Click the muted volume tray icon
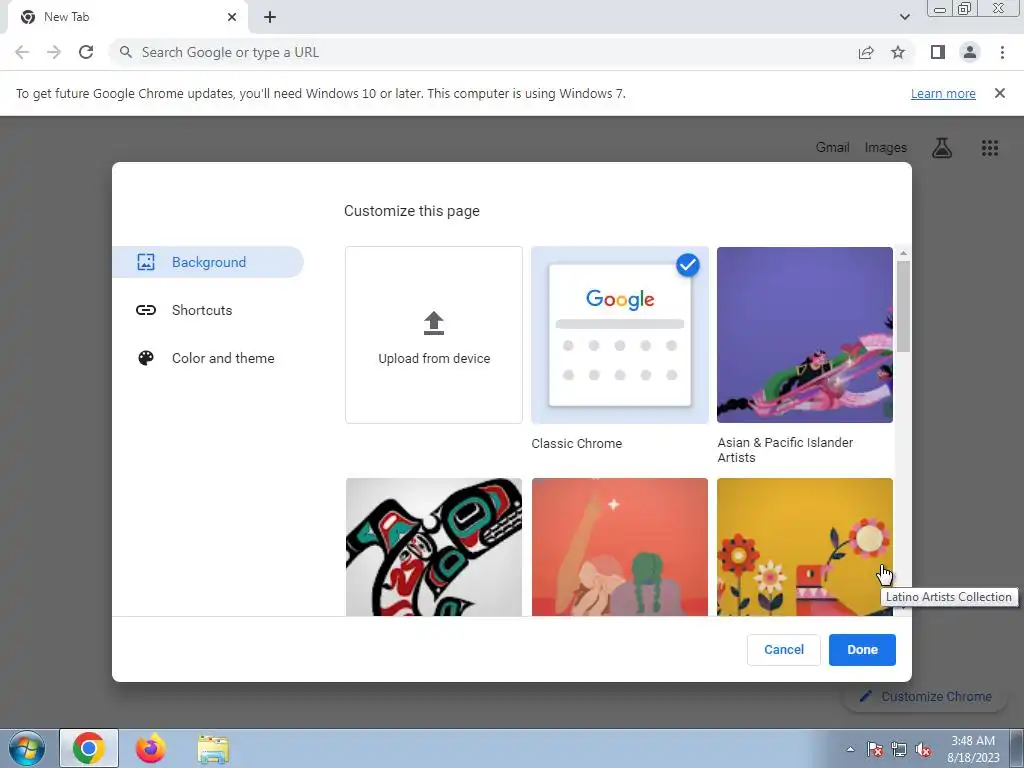This screenshot has width=1024, height=768. [923, 749]
